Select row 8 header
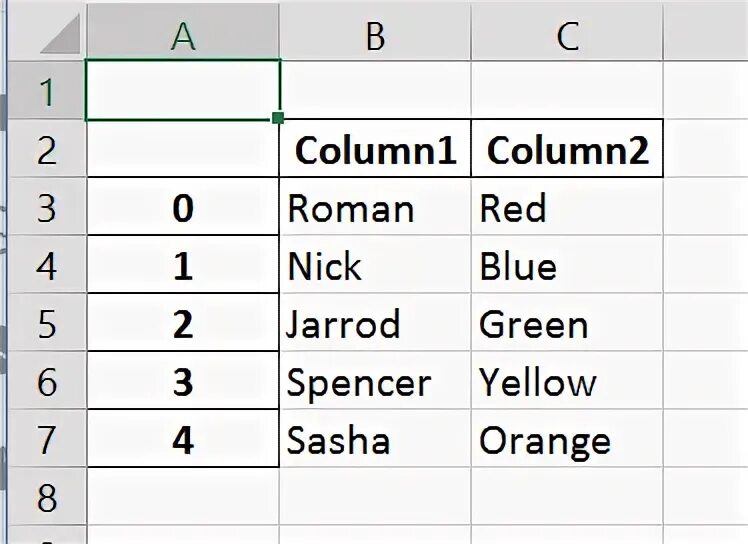The height and width of the screenshot is (544, 748). tap(45, 498)
